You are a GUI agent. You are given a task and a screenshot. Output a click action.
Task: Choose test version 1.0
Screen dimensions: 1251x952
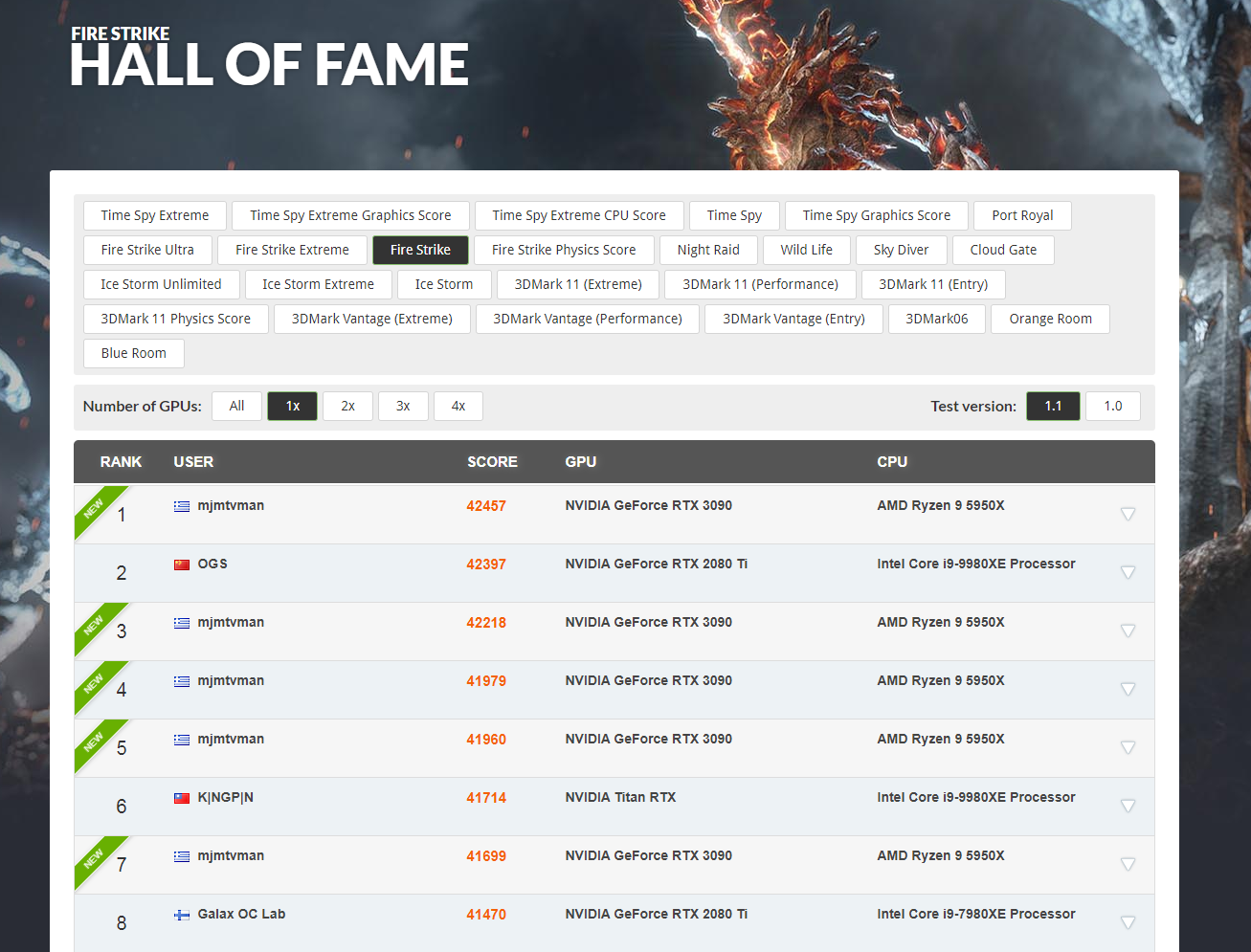1113,406
